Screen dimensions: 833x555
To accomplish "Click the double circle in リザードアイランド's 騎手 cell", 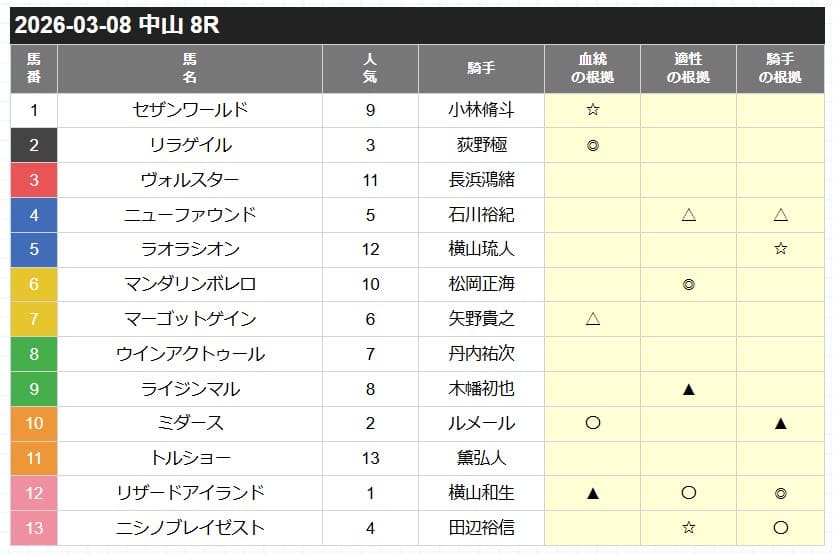I will coord(781,493).
